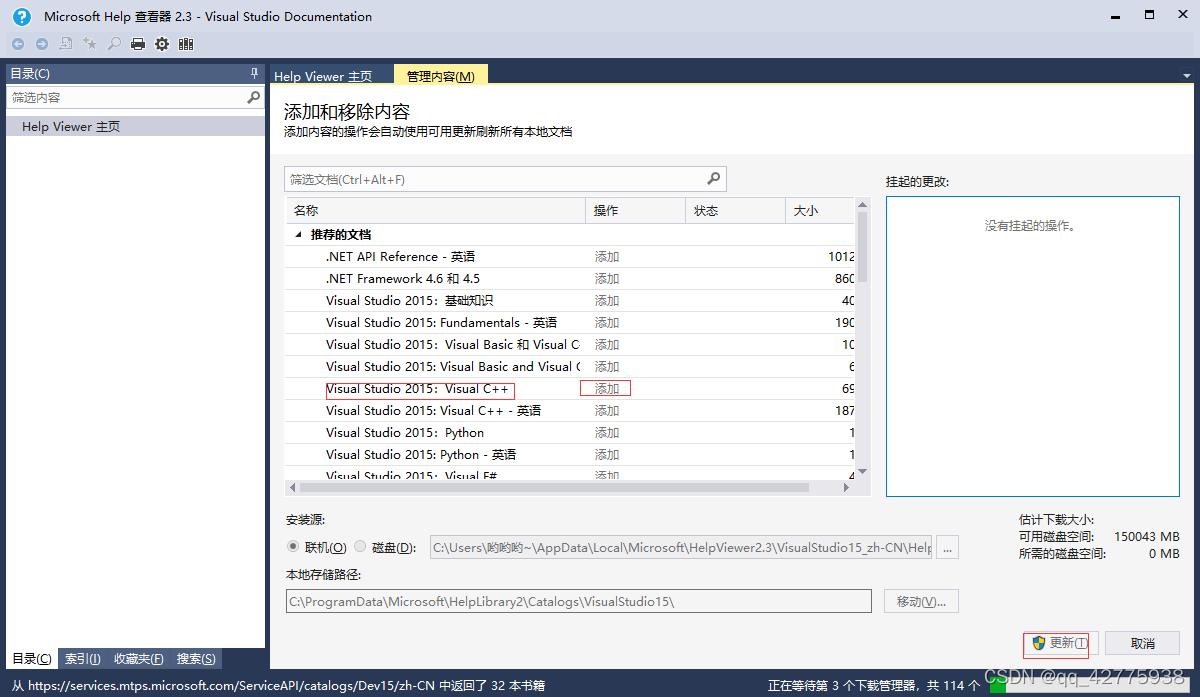This screenshot has height=697, width=1200.
Task: Open the 搜索 bottom tab
Action: [196, 659]
